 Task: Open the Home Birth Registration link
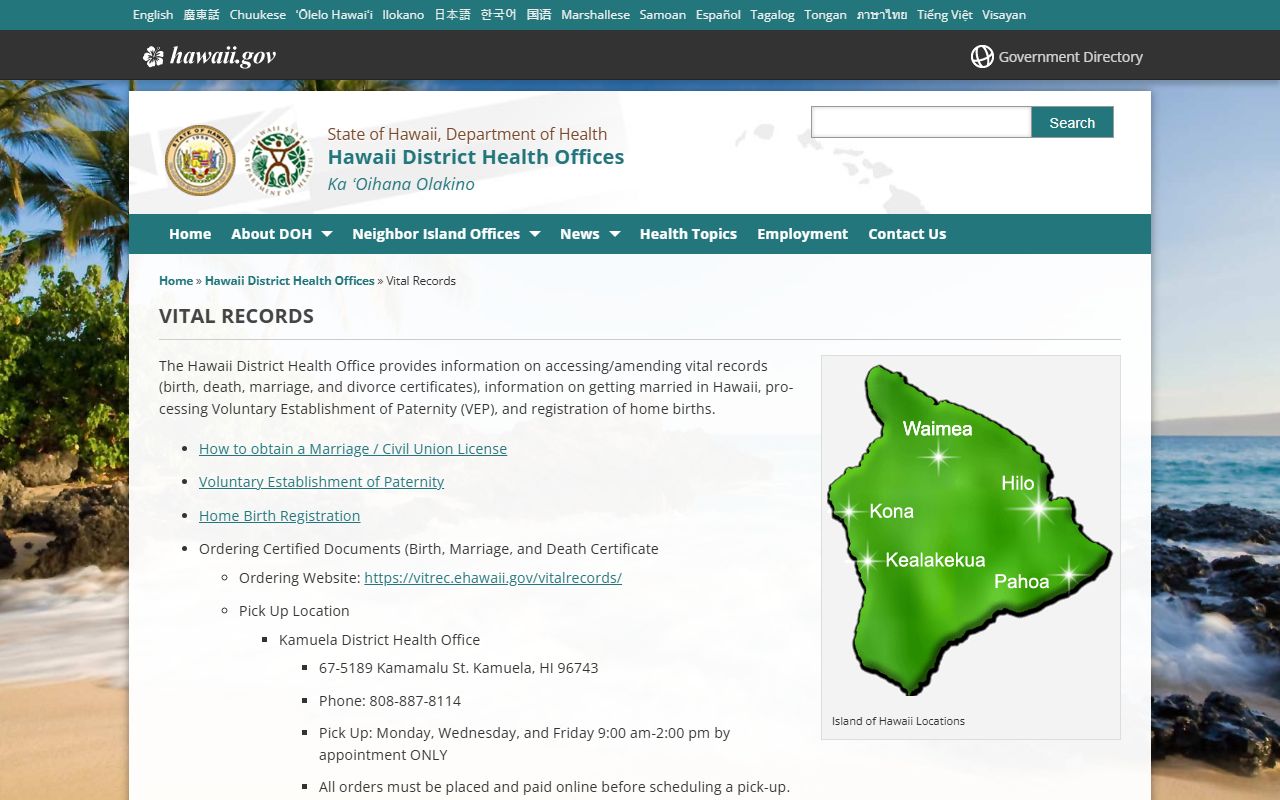[x=279, y=516]
